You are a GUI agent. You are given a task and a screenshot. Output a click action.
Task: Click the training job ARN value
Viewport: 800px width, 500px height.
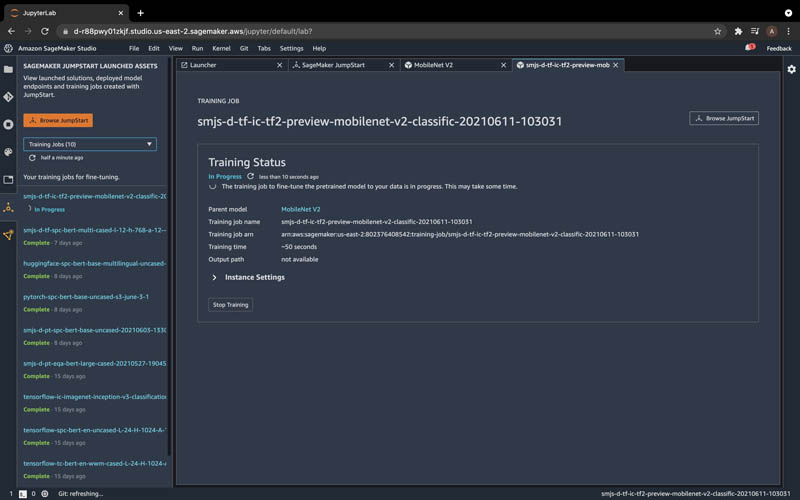[460, 234]
